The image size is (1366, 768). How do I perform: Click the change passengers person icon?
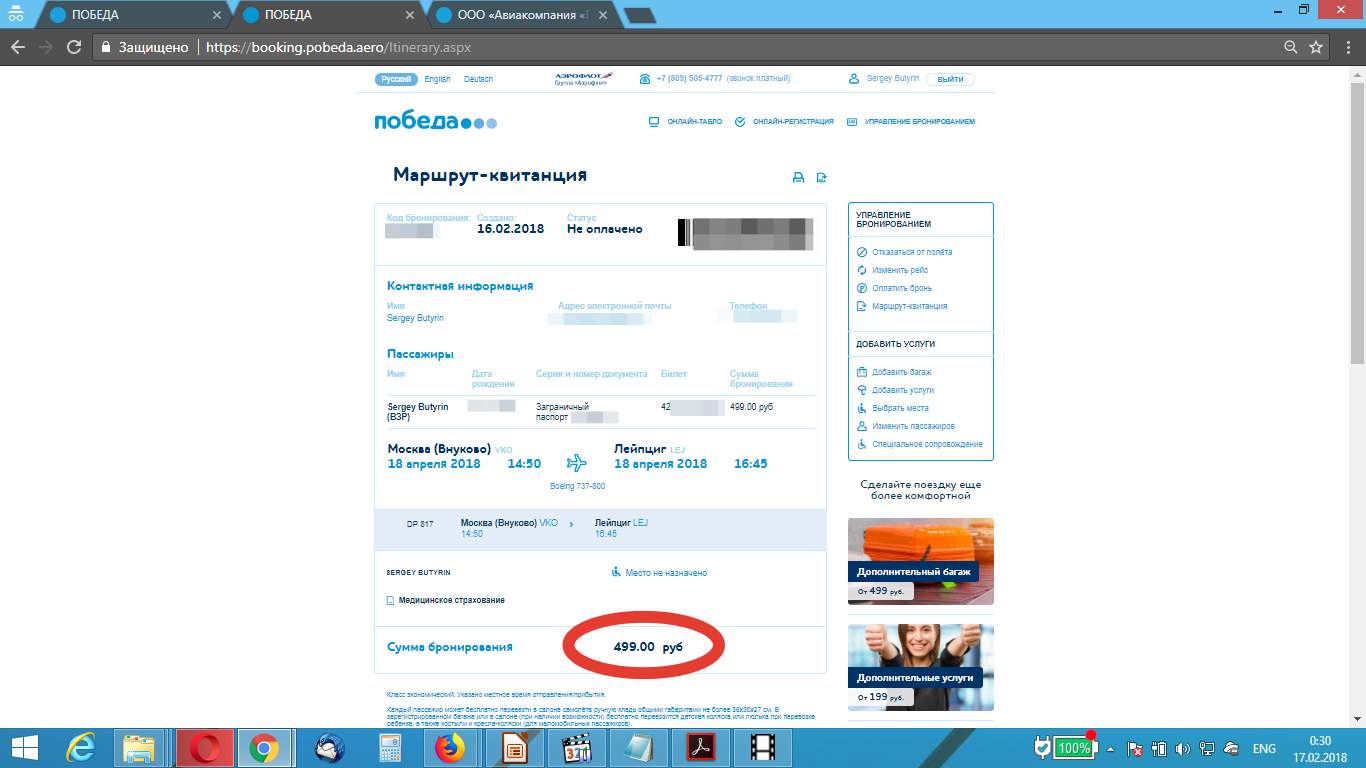point(862,426)
